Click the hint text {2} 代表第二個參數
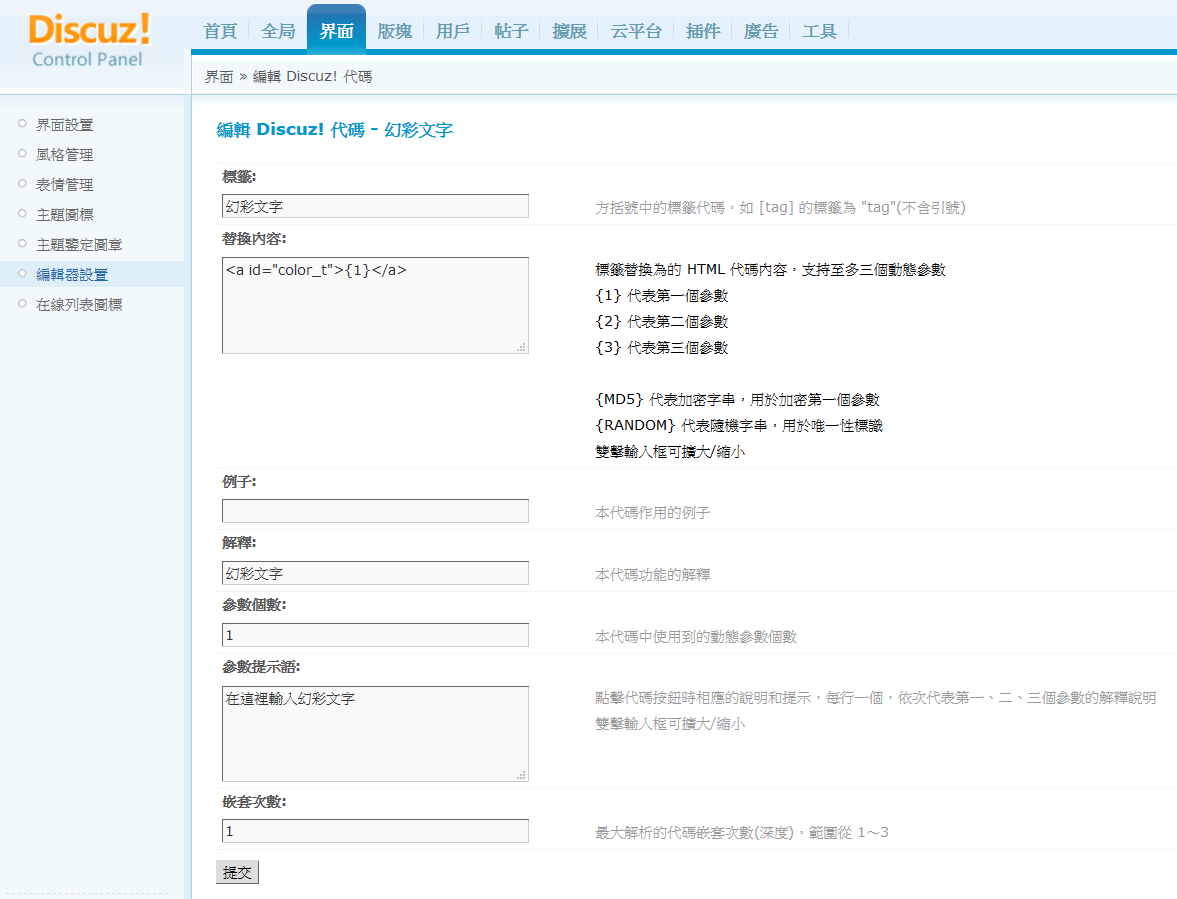Viewport: 1177px width, 899px height. pos(661,322)
